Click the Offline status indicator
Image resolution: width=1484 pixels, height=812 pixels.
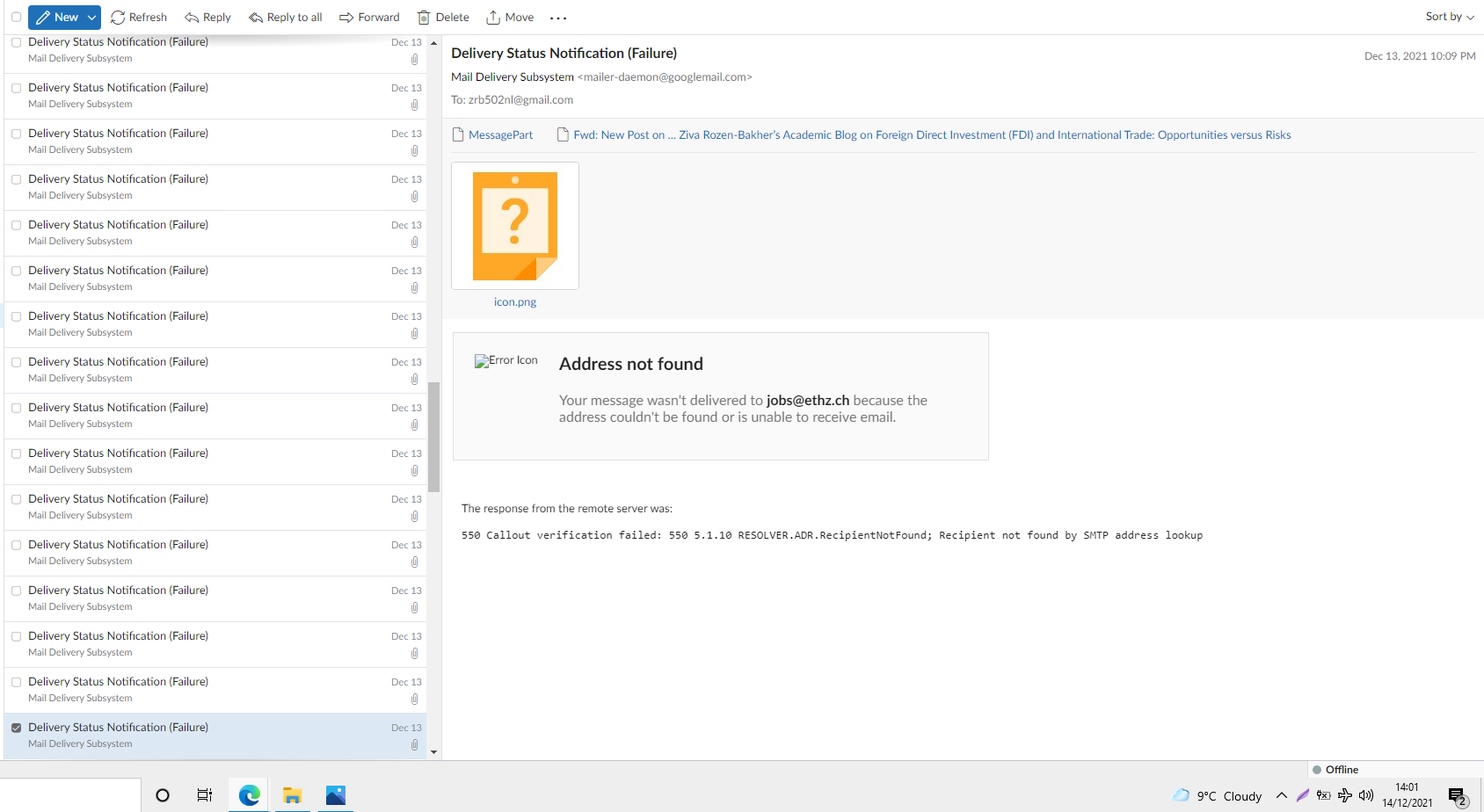click(x=1335, y=769)
